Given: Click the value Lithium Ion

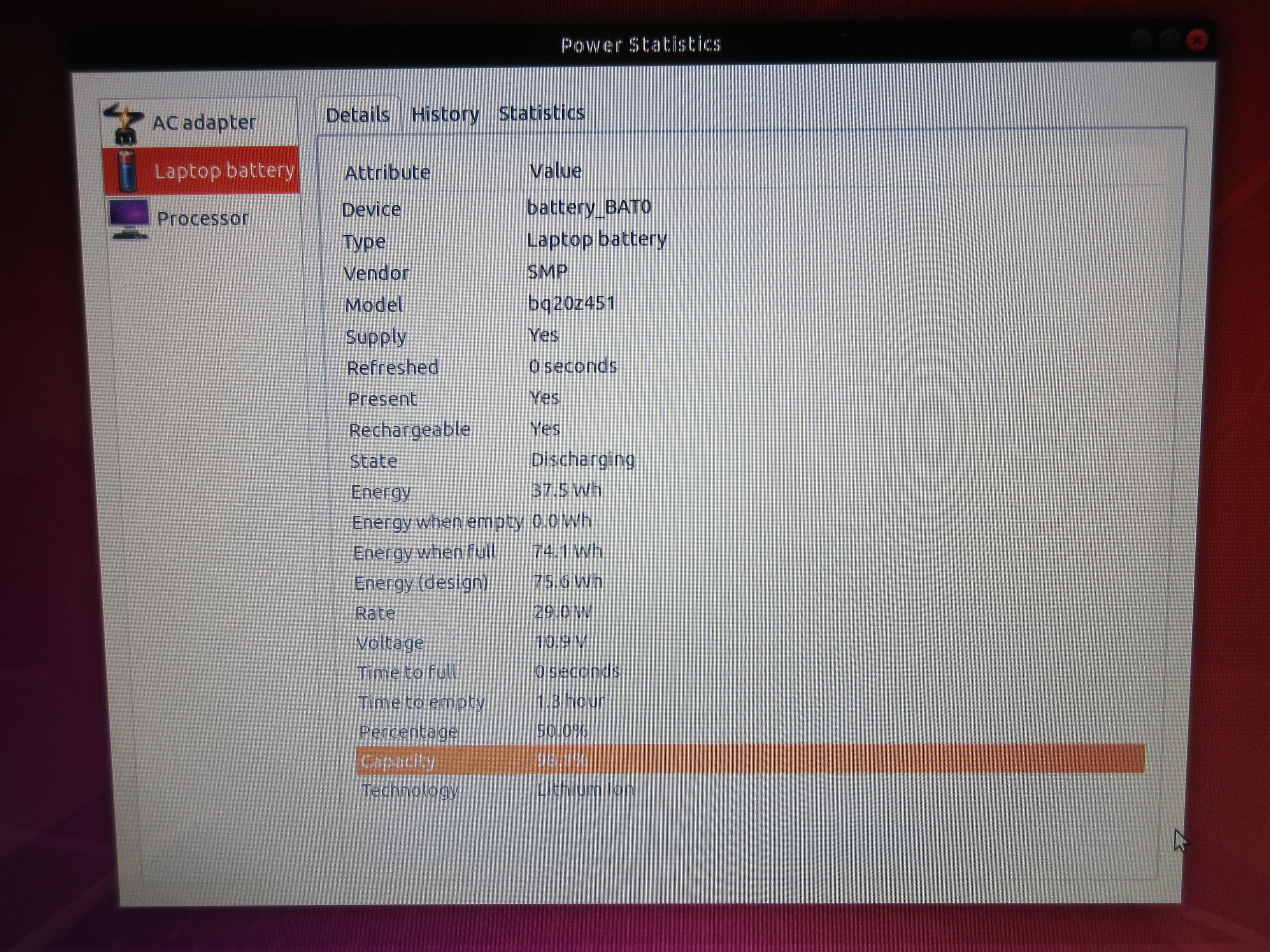Looking at the screenshot, I should pyautogui.click(x=585, y=789).
